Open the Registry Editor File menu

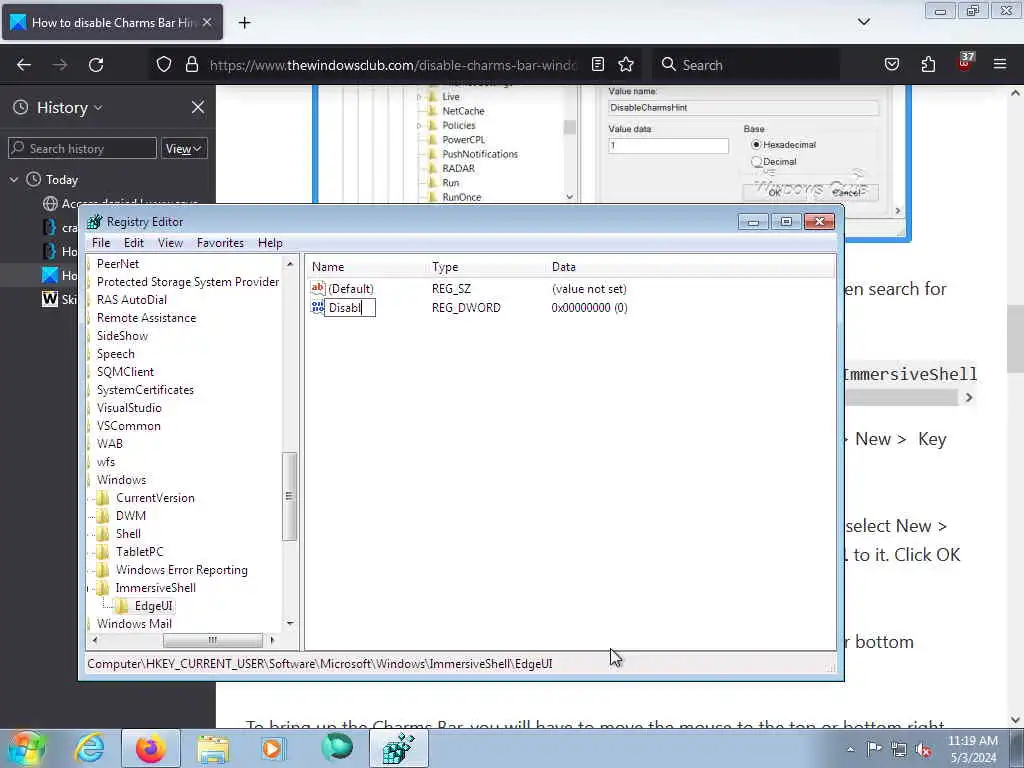(101, 242)
